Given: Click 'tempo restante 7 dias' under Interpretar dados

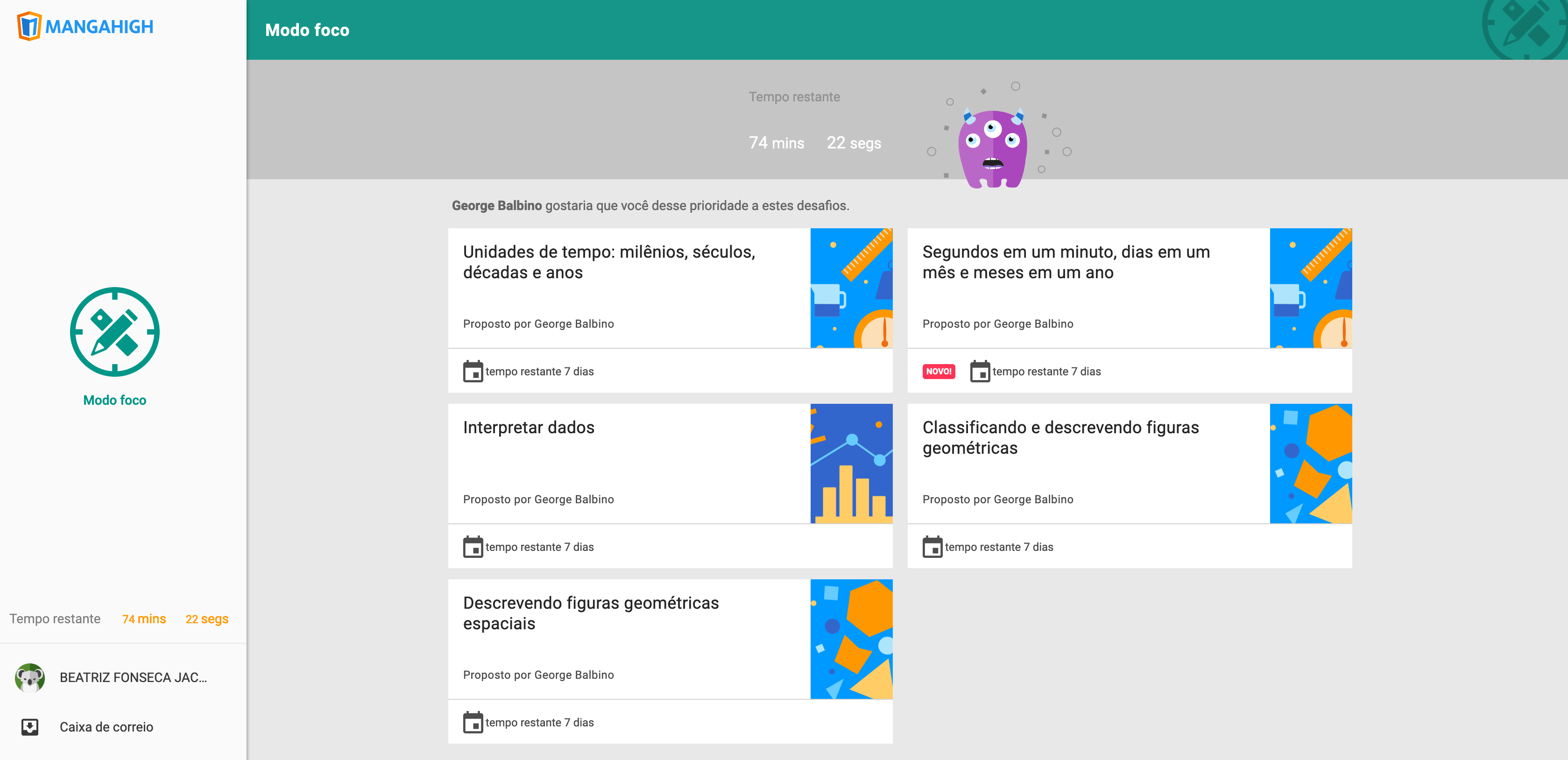Looking at the screenshot, I should coord(539,547).
